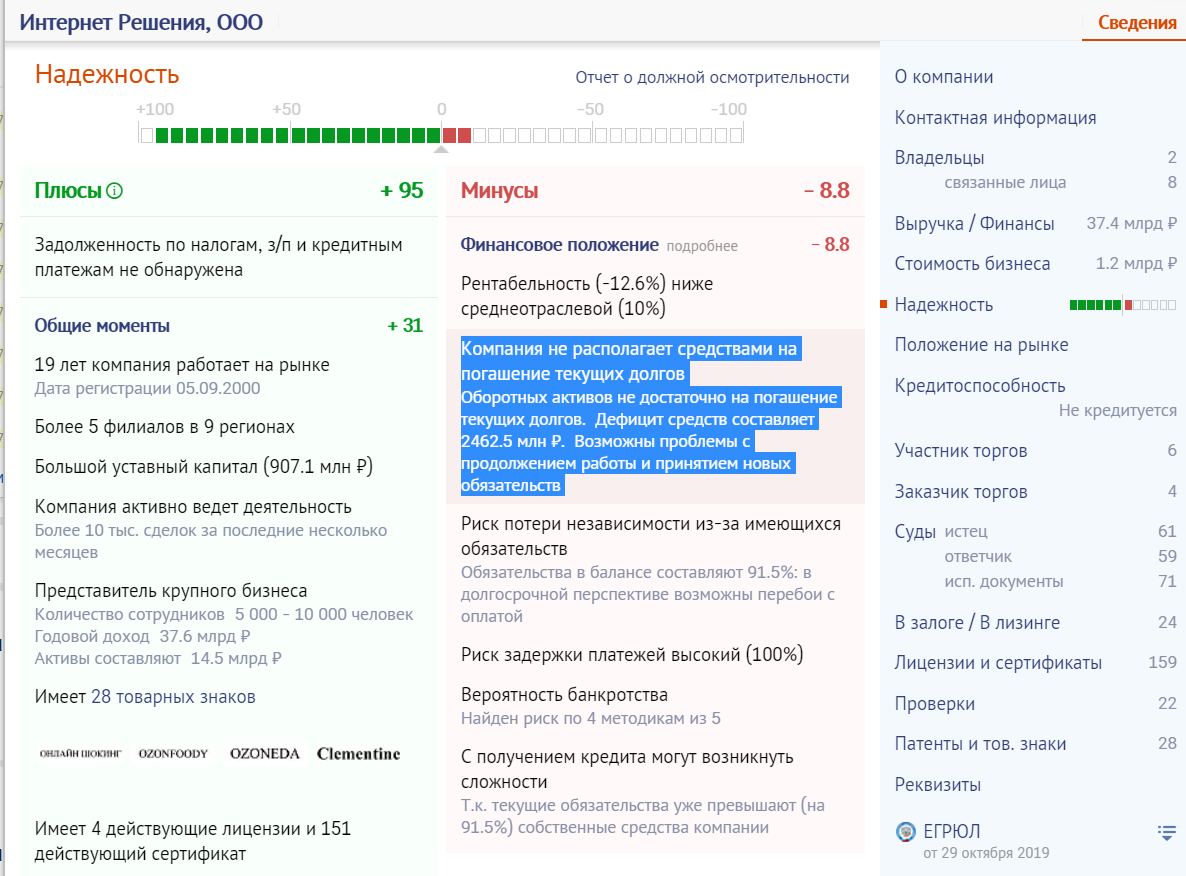Screen dimensions: 1186x876
Task: Click Представитель крупного бизнеса item
Action: (x=171, y=591)
